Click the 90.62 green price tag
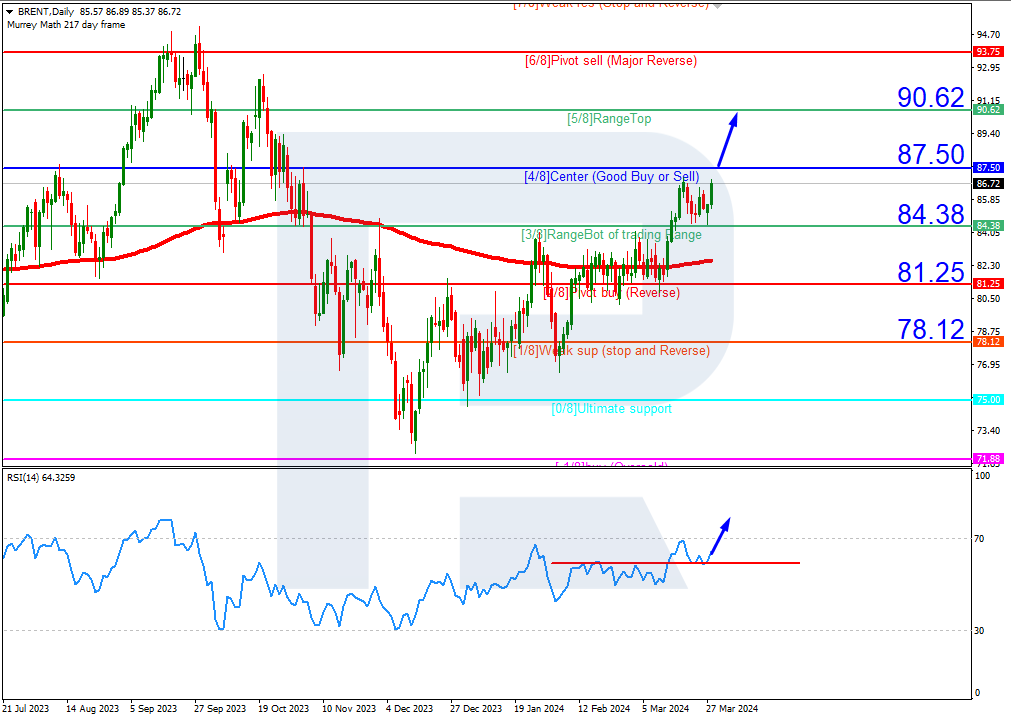 (x=988, y=110)
